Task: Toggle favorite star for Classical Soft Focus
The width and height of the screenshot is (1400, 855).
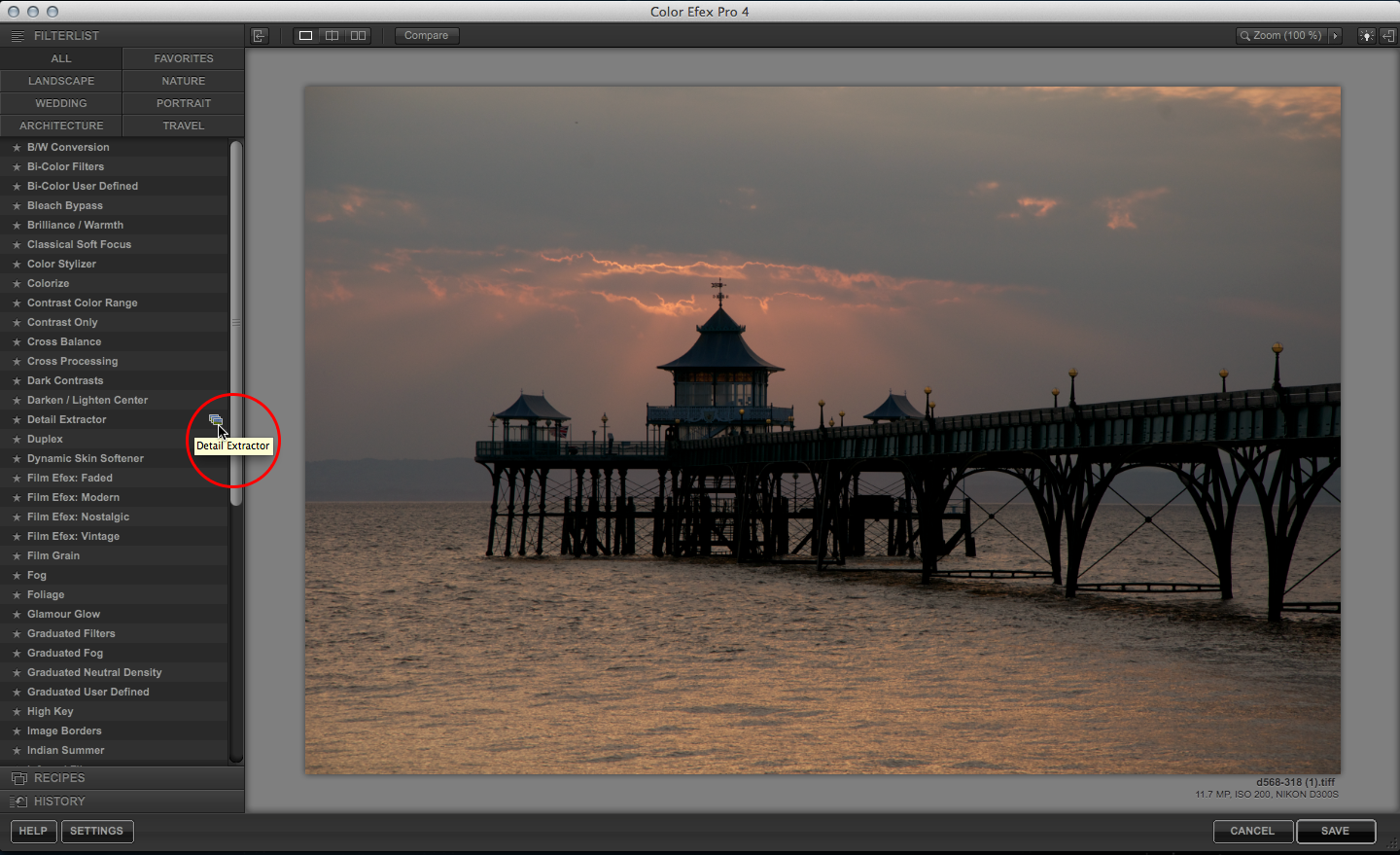Action: (x=17, y=245)
